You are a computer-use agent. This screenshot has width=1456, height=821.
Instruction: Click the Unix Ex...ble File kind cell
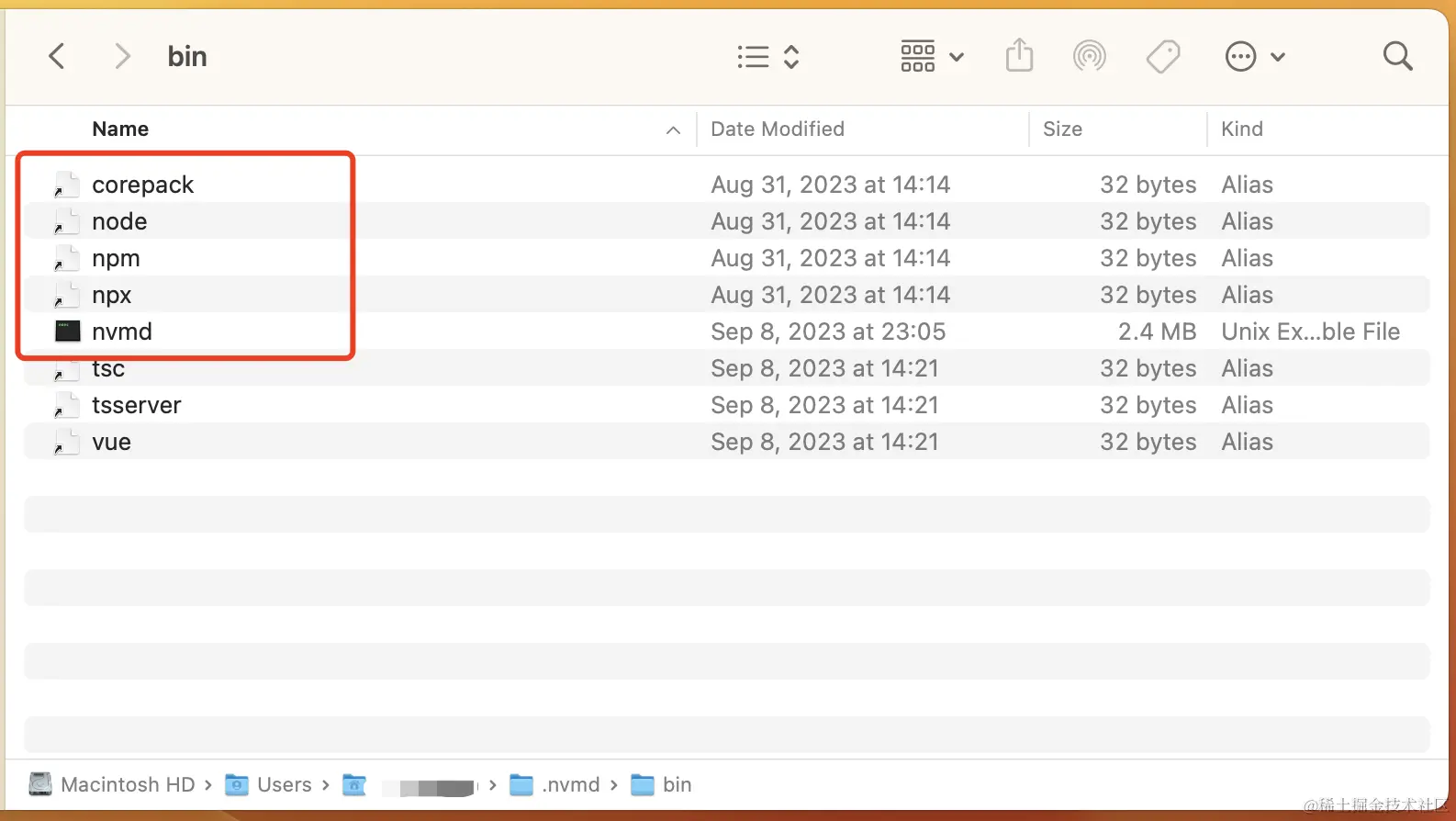click(1310, 332)
